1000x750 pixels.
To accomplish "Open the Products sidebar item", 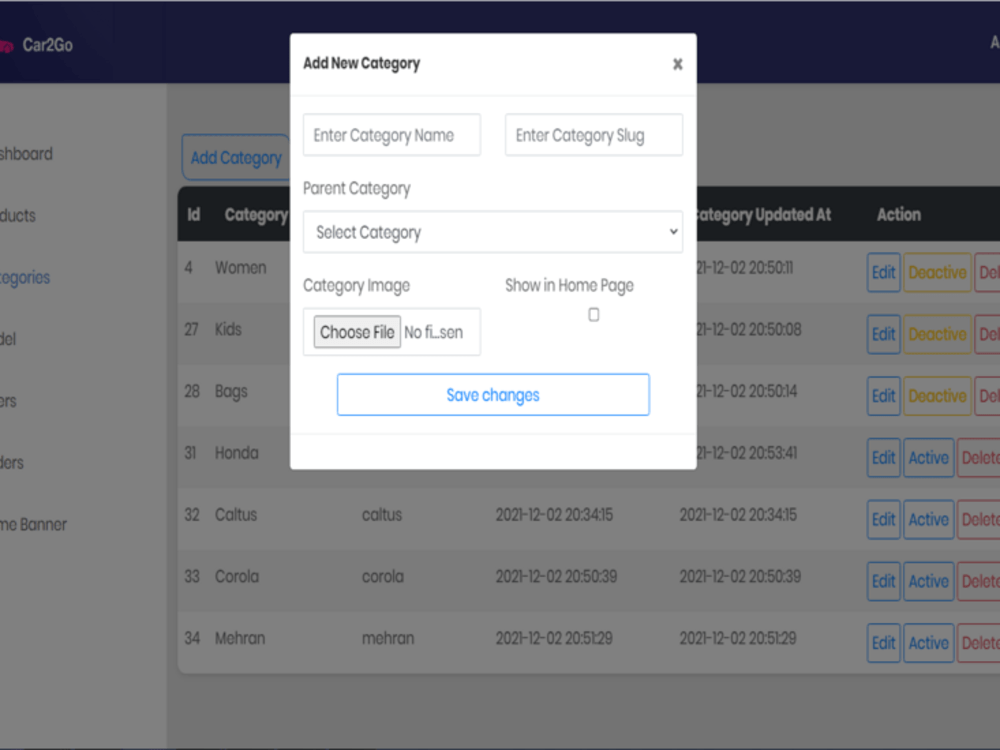I will point(22,216).
